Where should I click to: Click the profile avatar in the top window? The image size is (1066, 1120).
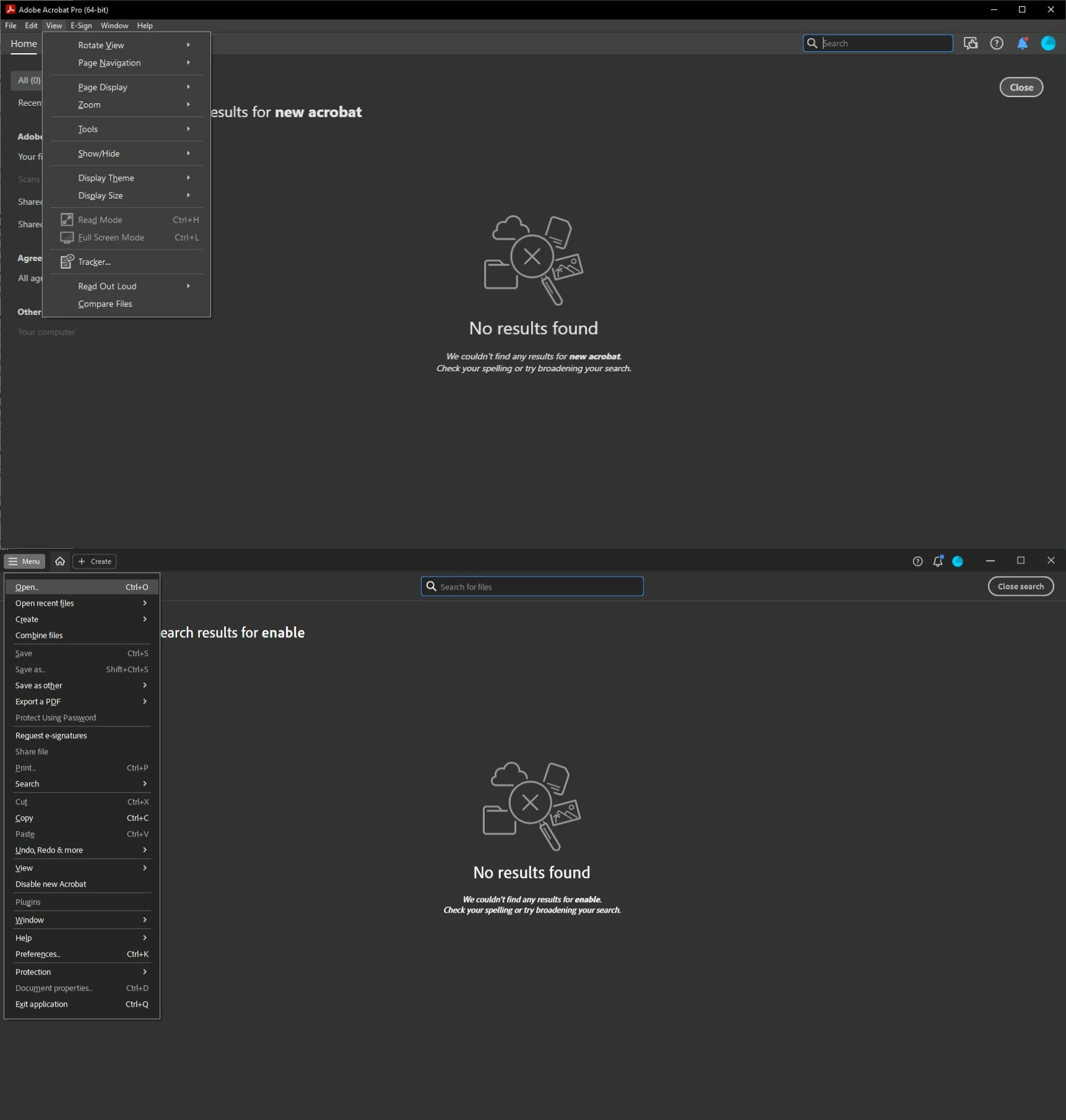point(1047,43)
